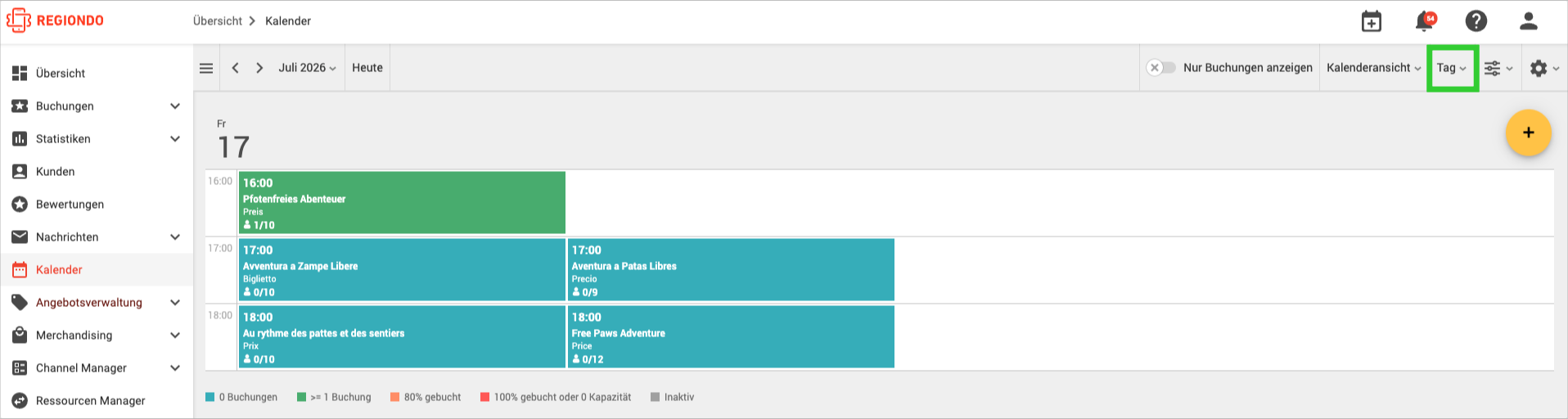Click the Übersicht breadcrumb link

218,21
